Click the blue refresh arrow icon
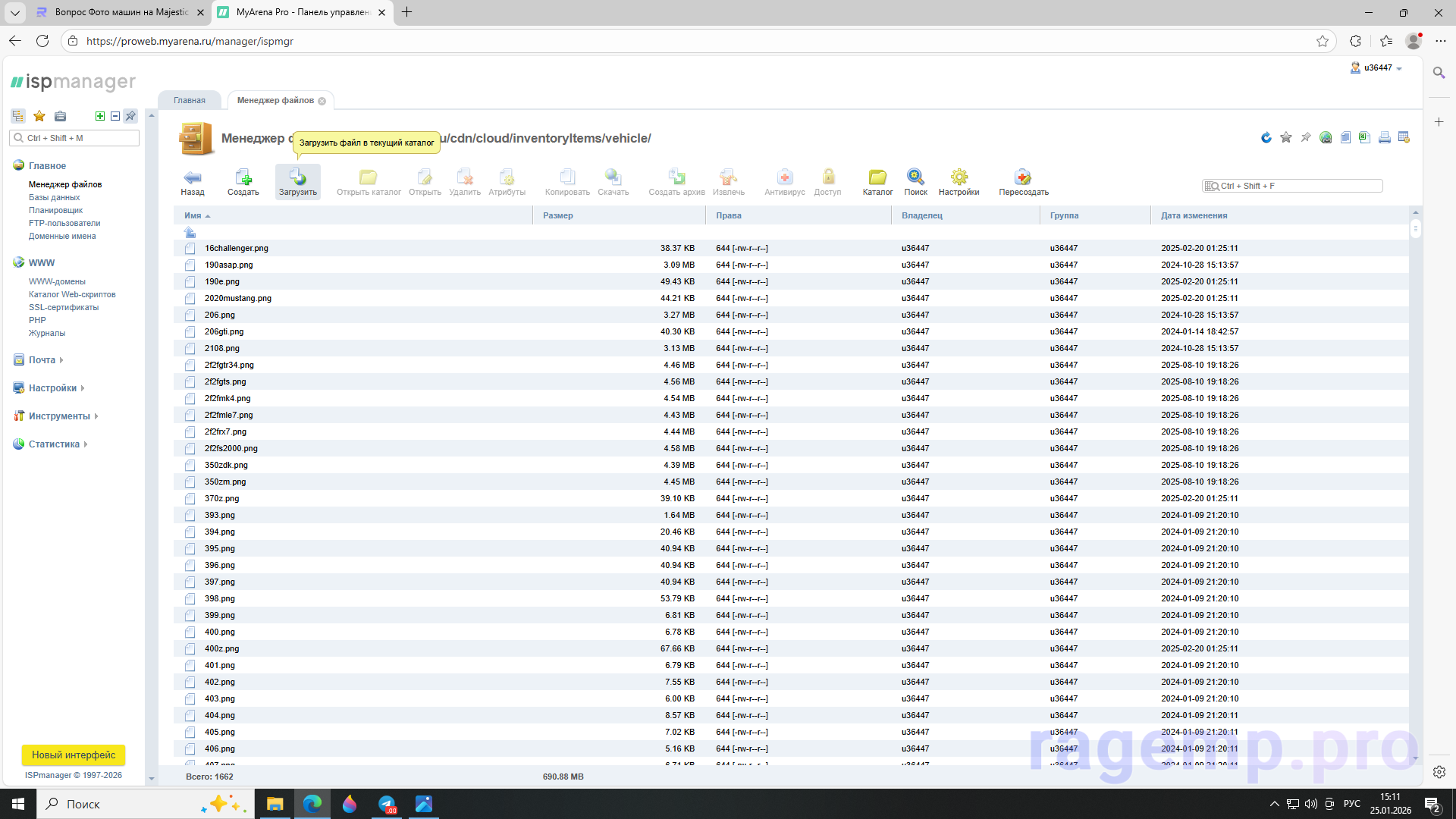This screenshot has height=819, width=1456. point(1266,137)
